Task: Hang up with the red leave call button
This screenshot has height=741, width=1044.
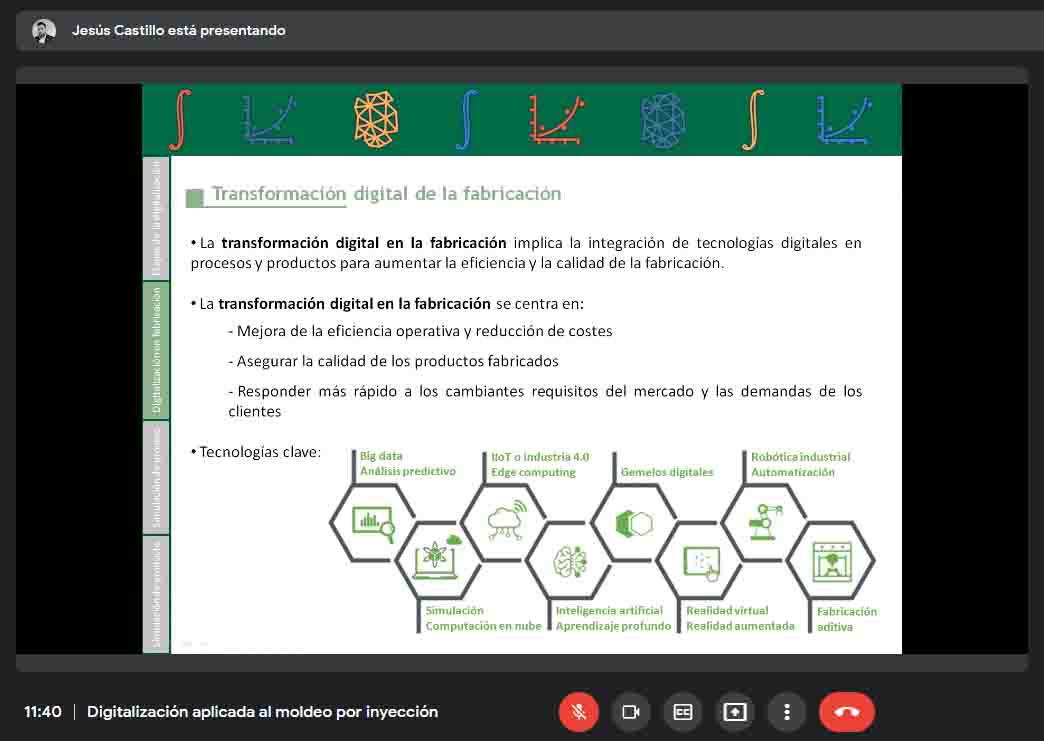Action: click(847, 712)
